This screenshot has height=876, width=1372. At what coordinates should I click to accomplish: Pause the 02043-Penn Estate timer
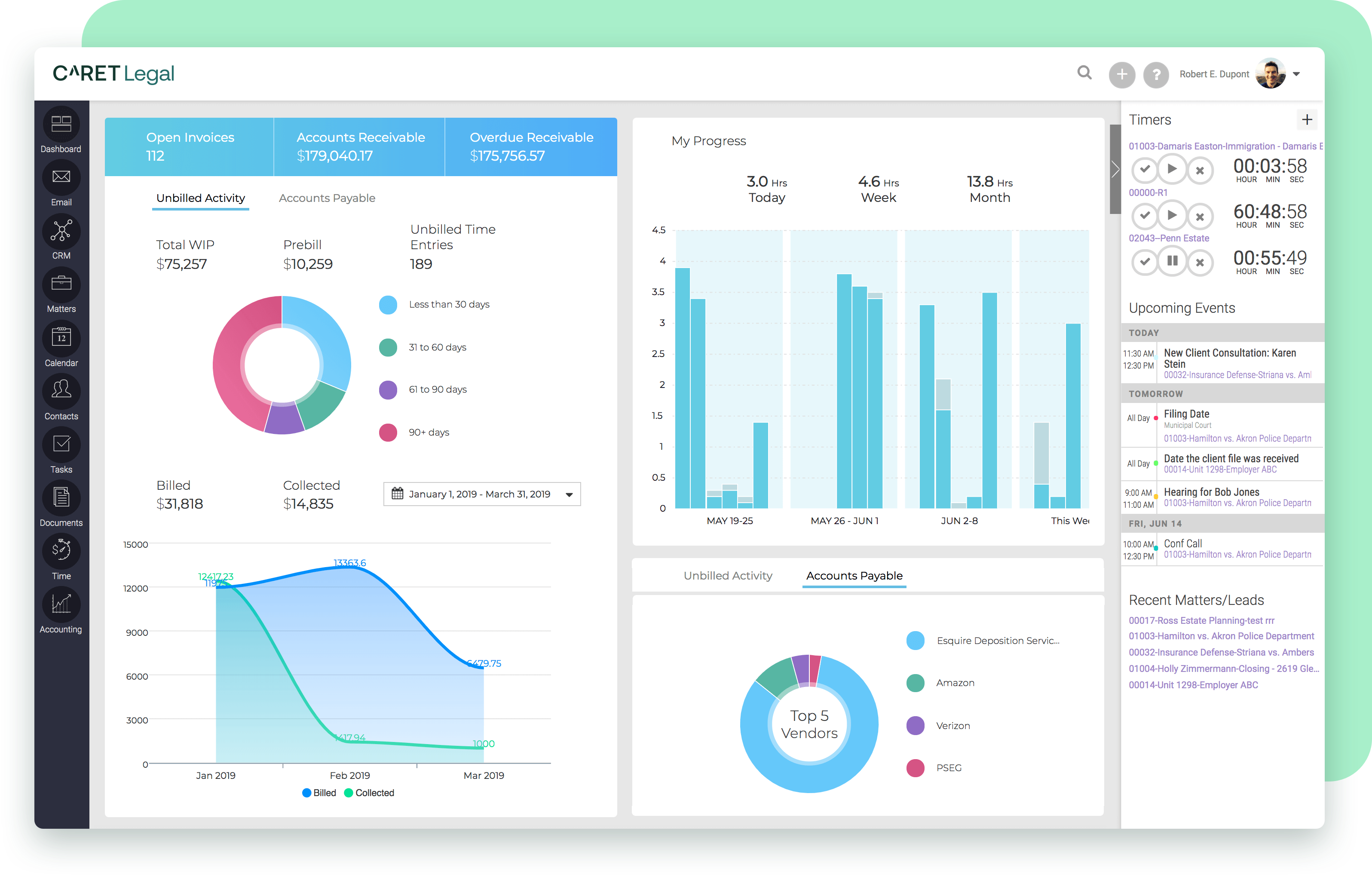[x=1172, y=262]
